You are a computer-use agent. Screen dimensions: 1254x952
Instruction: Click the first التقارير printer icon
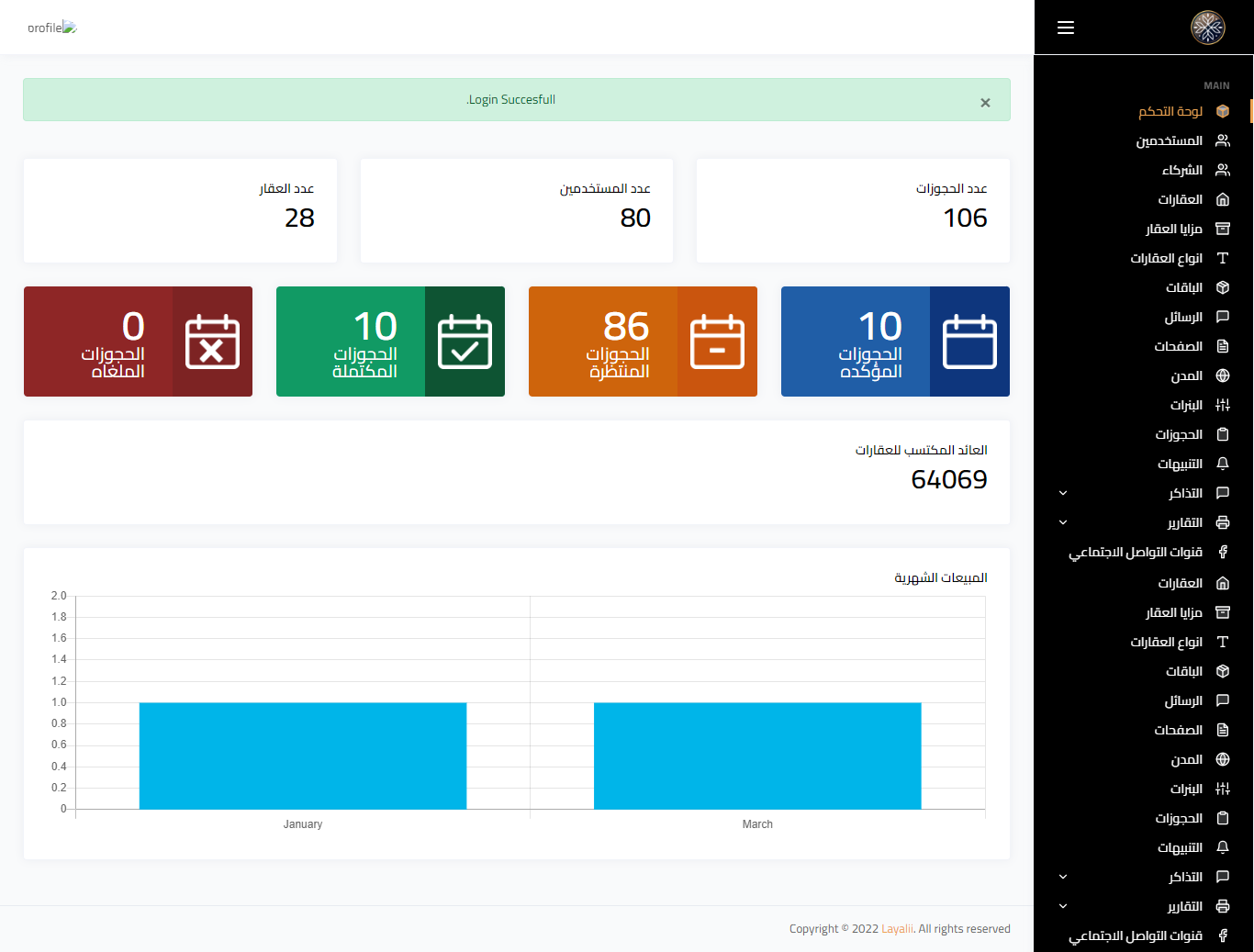click(1223, 522)
